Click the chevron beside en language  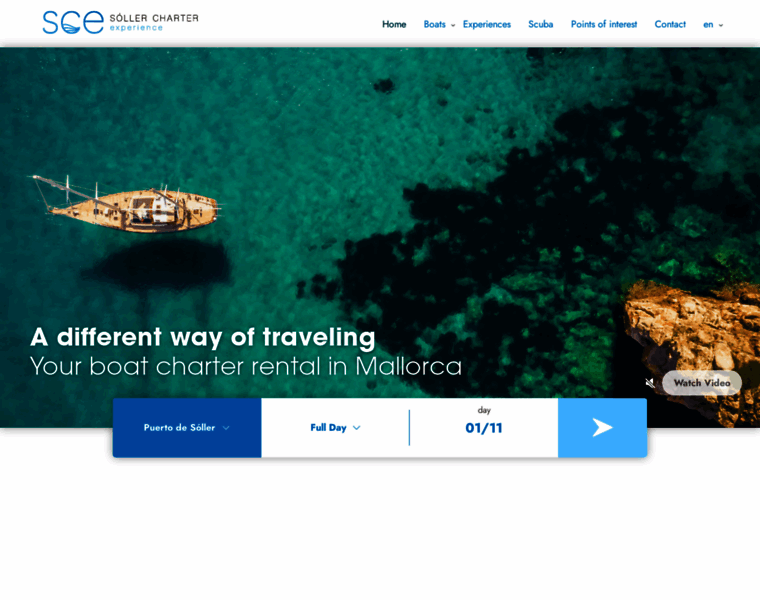(x=721, y=25)
